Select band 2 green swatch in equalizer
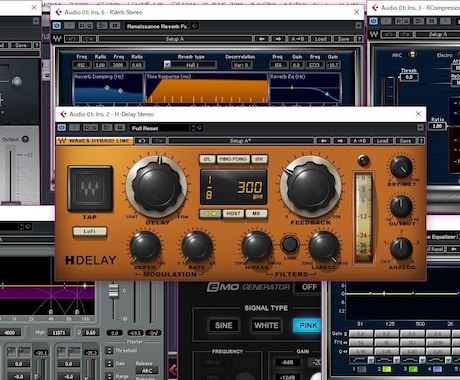The width and height of the screenshot is (460, 380). [x=387, y=369]
